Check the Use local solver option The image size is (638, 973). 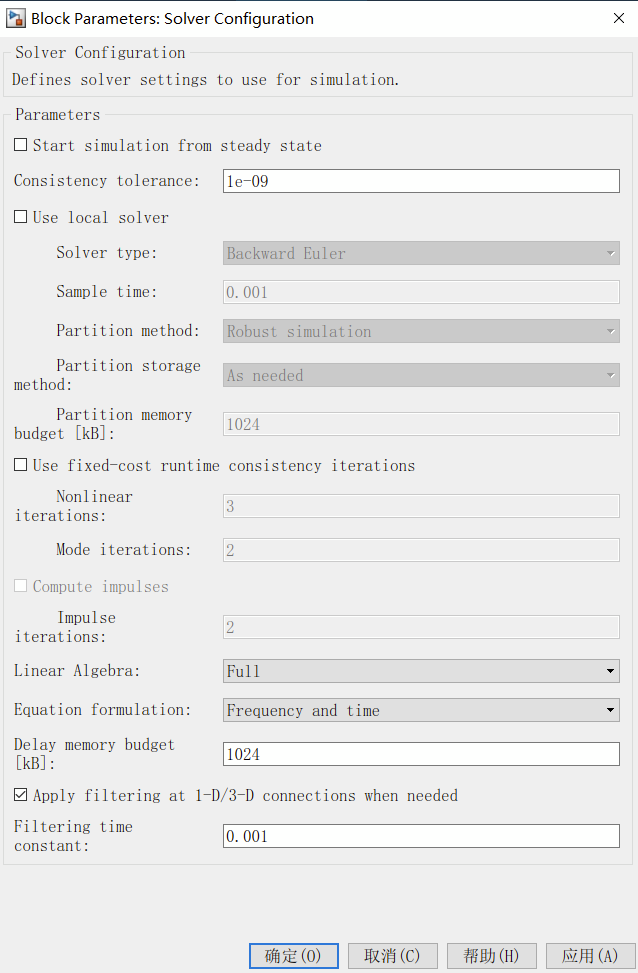(20, 217)
